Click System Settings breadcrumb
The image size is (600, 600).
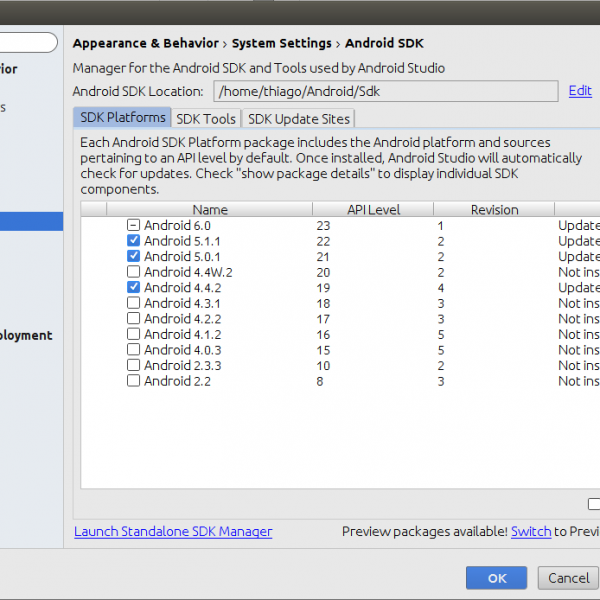coord(282,43)
